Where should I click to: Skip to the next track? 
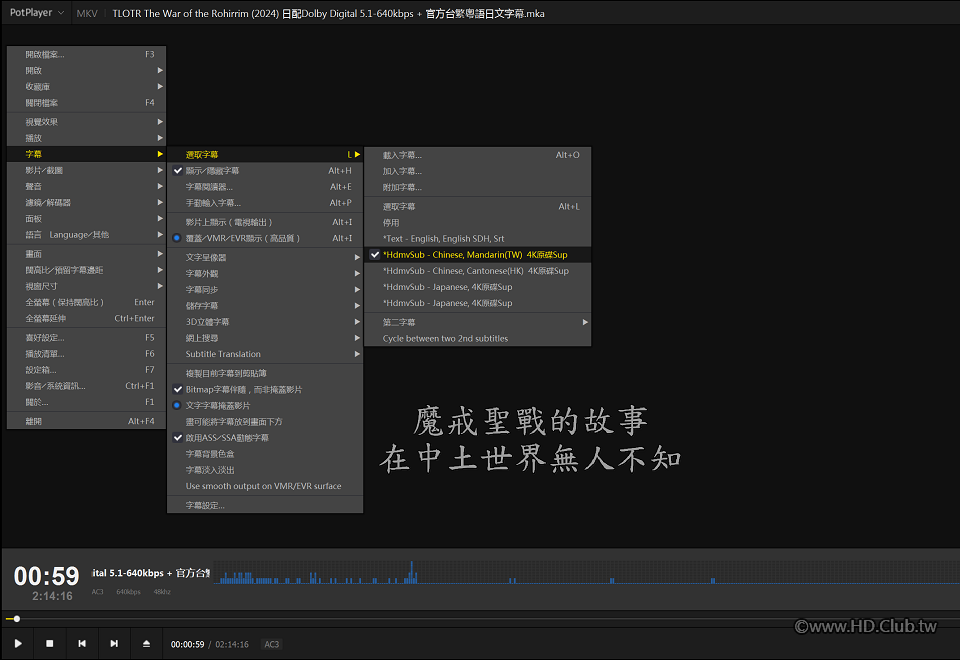pos(114,643)
